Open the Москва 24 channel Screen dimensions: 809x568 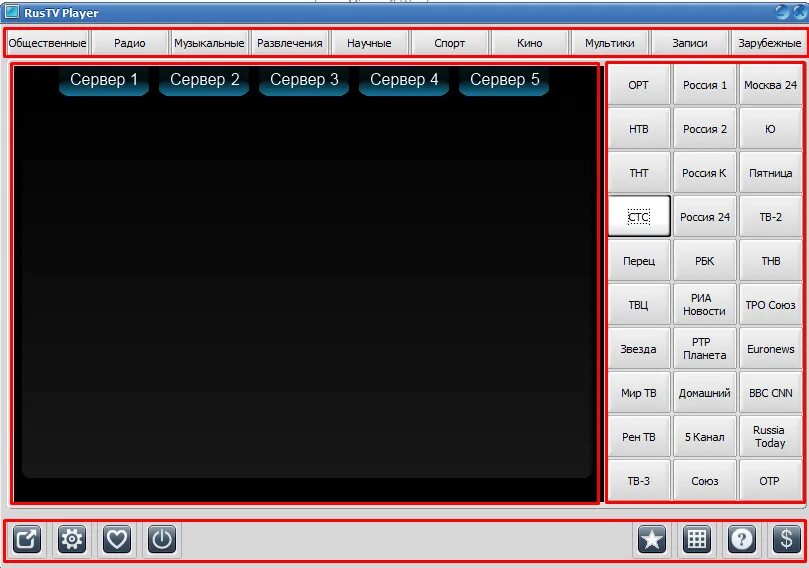point(770,85)
